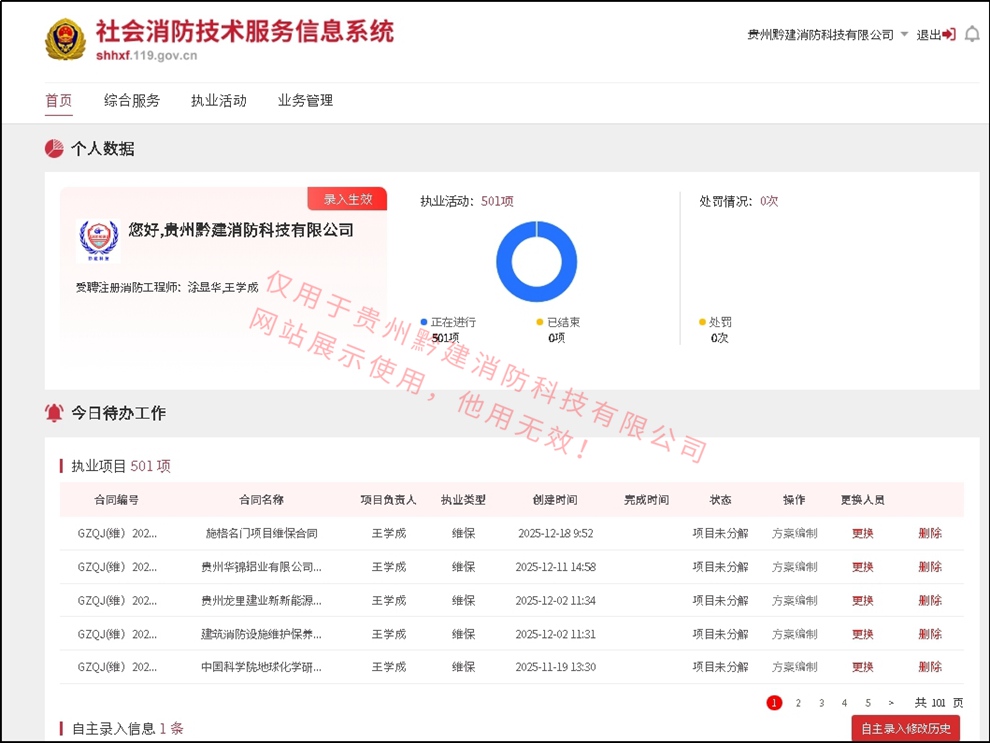
Task: Select page 3 in the pagination
Action: tap(821, 703)
